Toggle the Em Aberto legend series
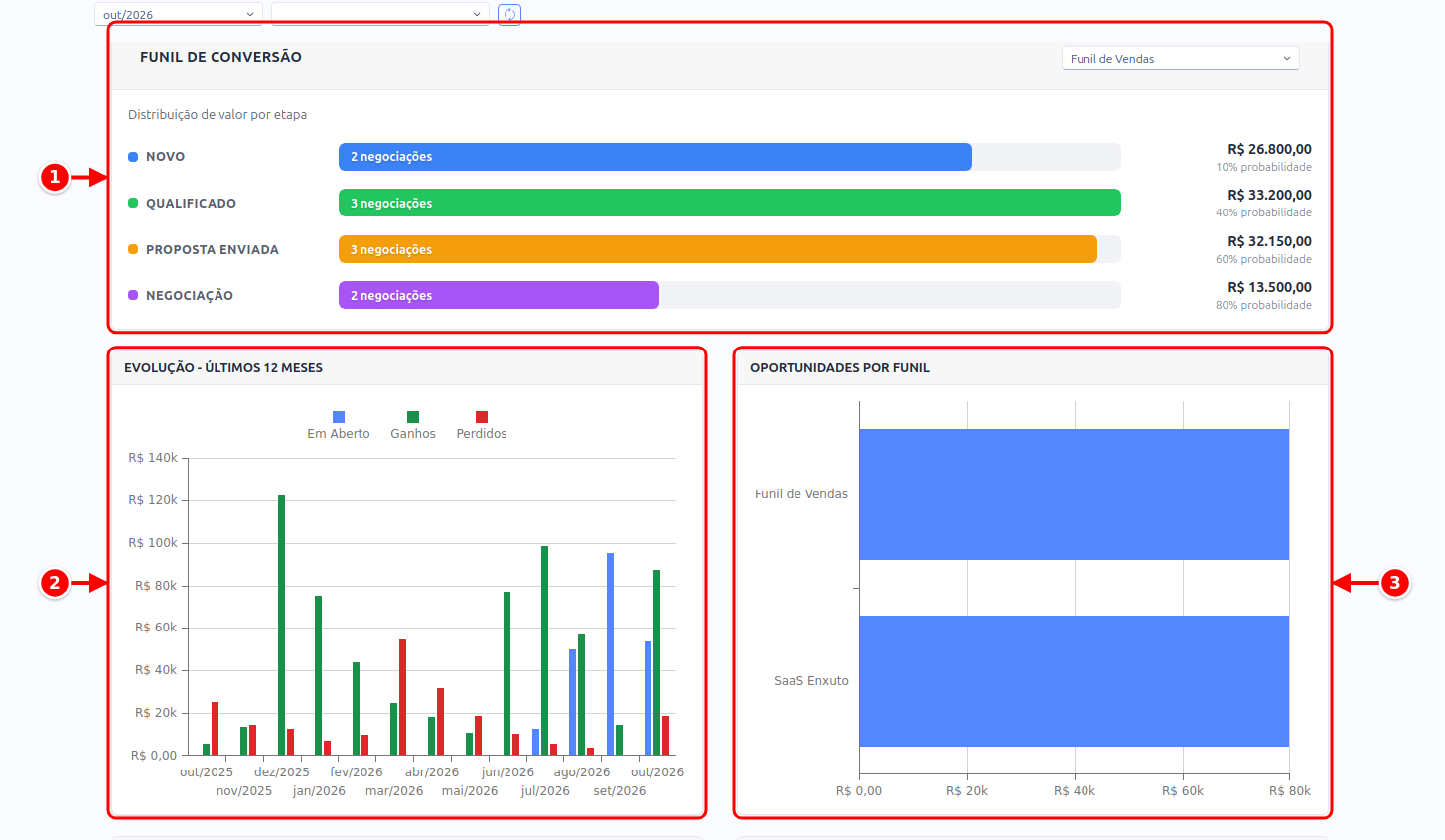This screenshot has width=1445, height=840. pyautogui.click(x=339, y=425)
